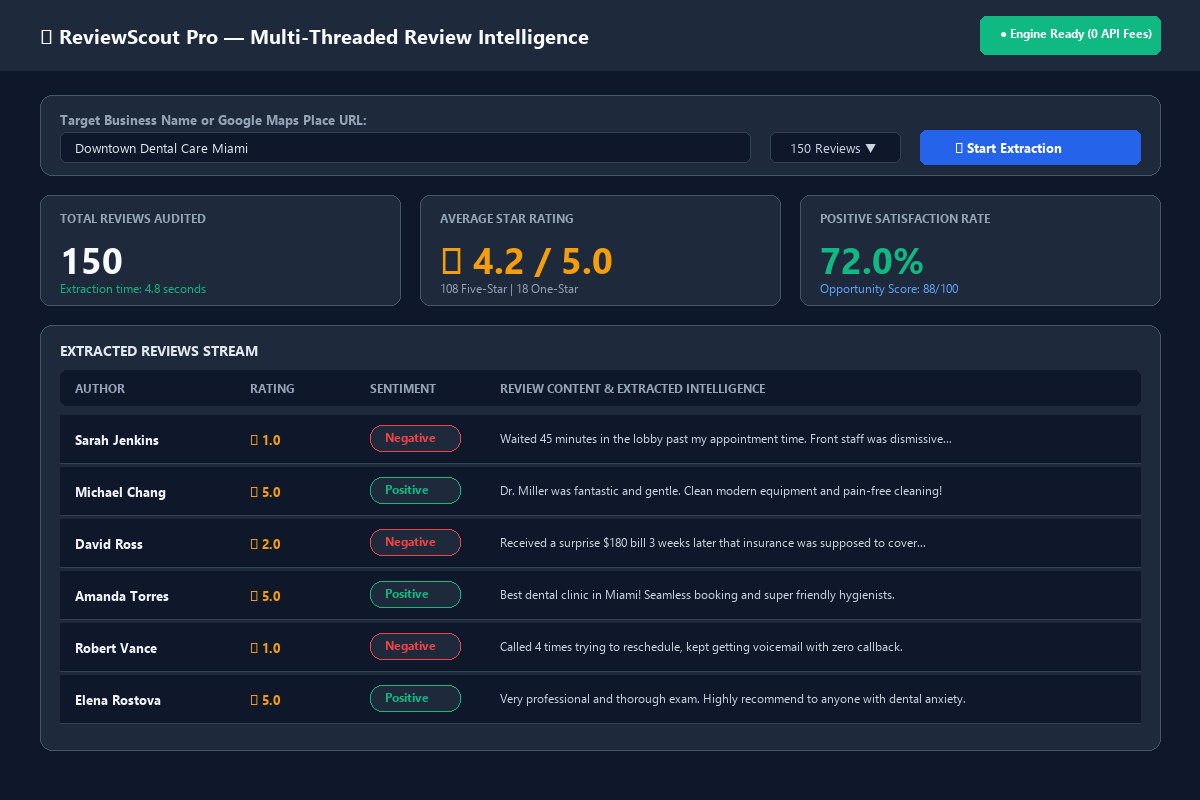Viewport: 1200px width, 800px height.
Task: Click the Positive badge for Amanda Torres
Action: point(415,594)
